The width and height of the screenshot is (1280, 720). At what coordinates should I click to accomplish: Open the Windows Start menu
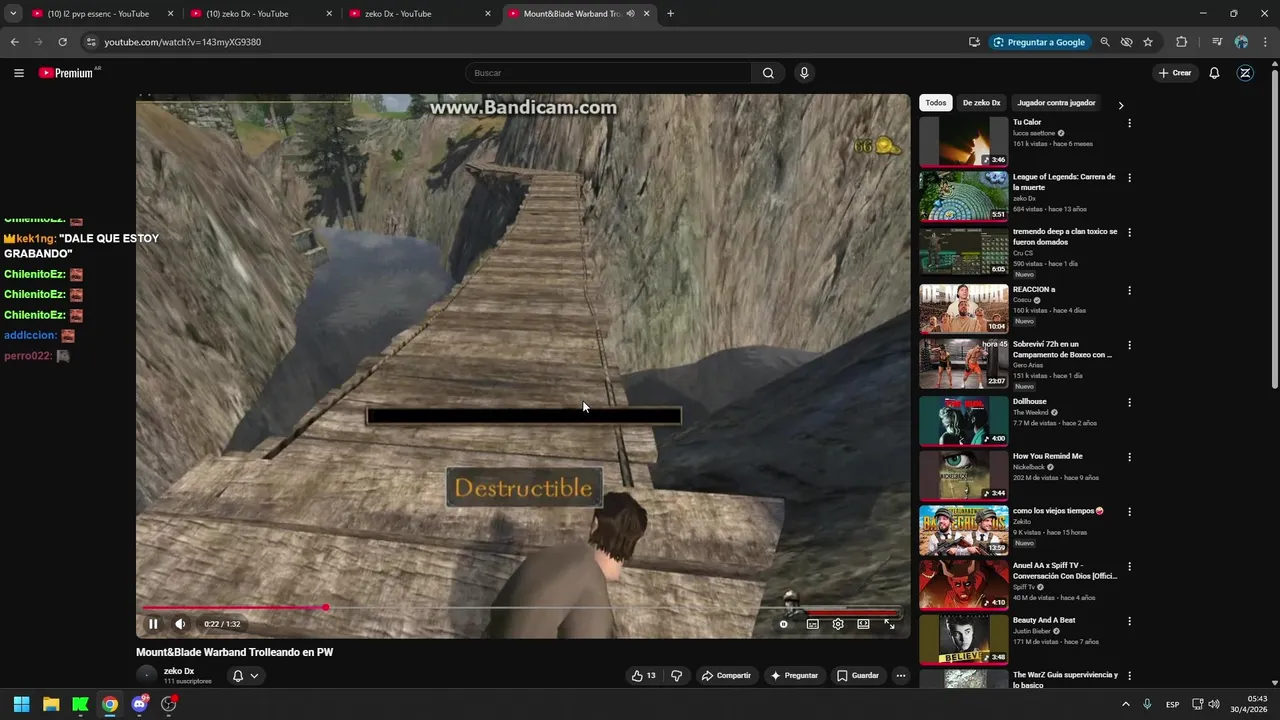click(x=21, y=704)
